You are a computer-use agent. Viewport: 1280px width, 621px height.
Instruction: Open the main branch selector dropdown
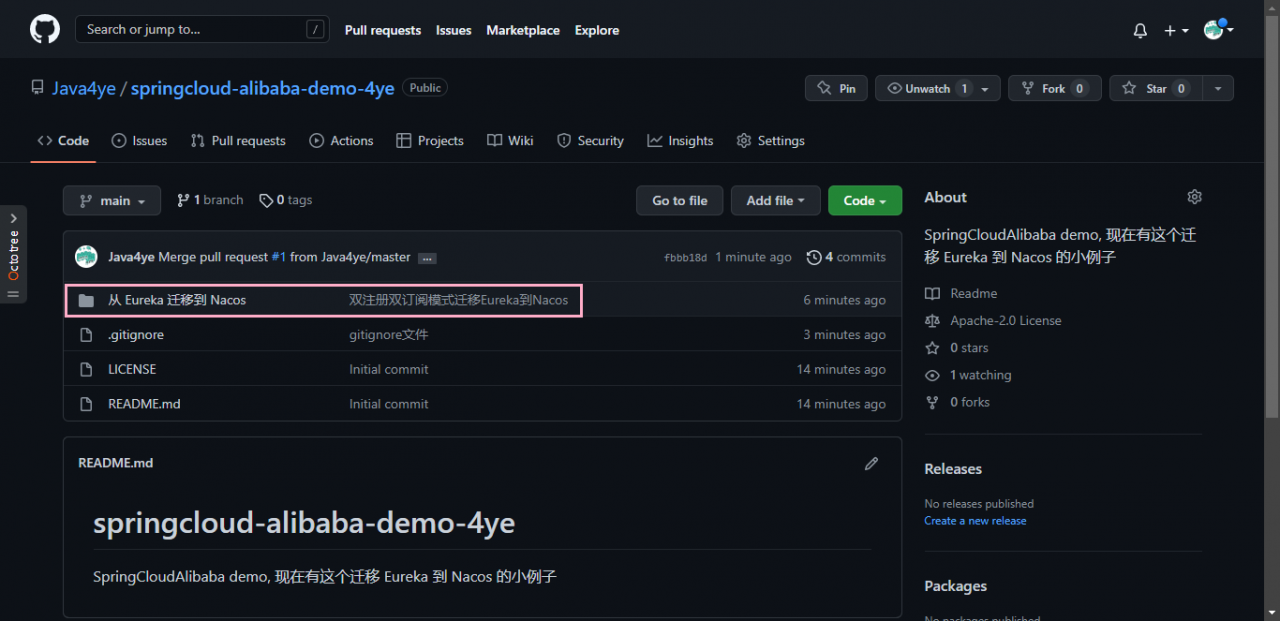point(112,200)
